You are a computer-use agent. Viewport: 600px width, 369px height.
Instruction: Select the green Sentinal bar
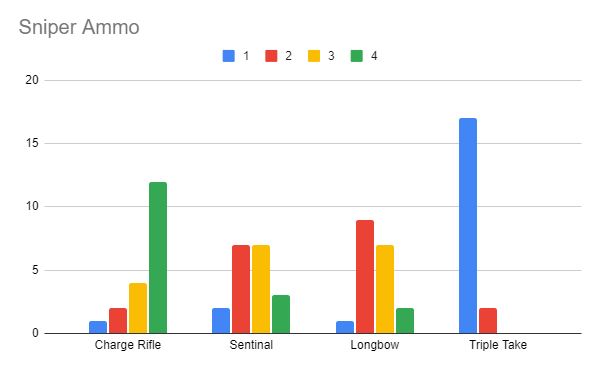tap(281, 314)
